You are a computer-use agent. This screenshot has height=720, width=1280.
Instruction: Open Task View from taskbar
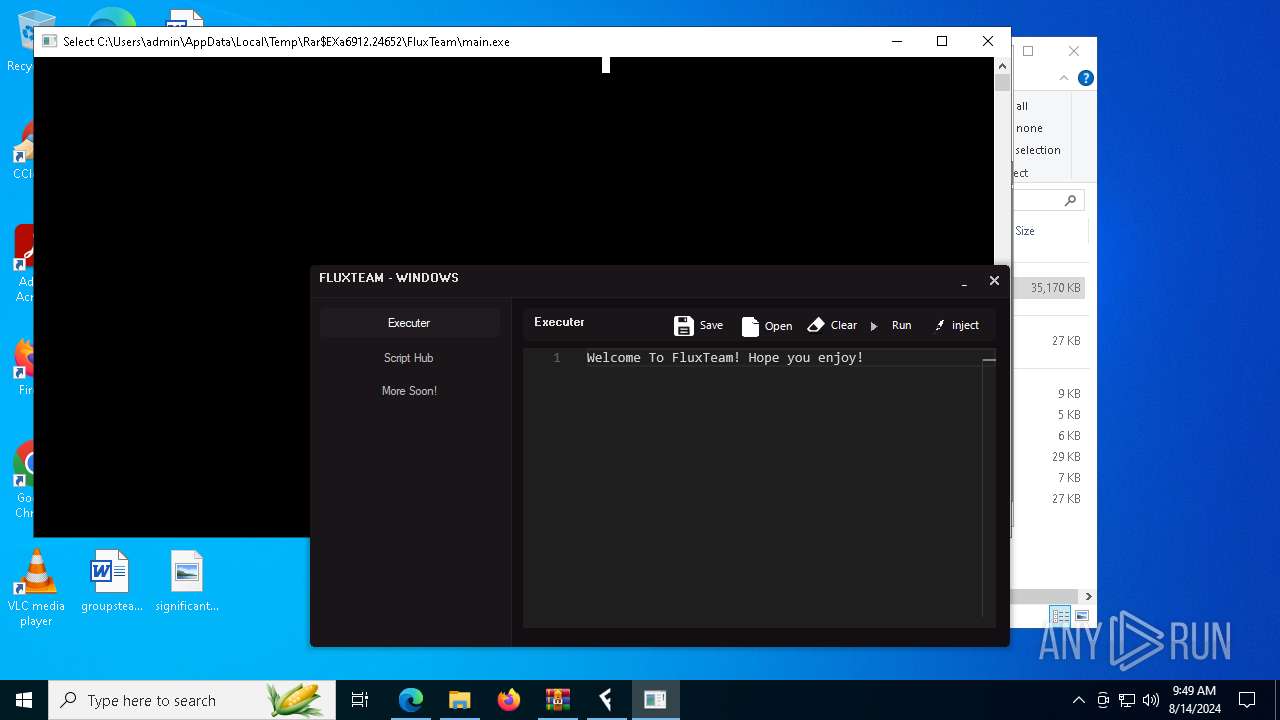[360, 700]
